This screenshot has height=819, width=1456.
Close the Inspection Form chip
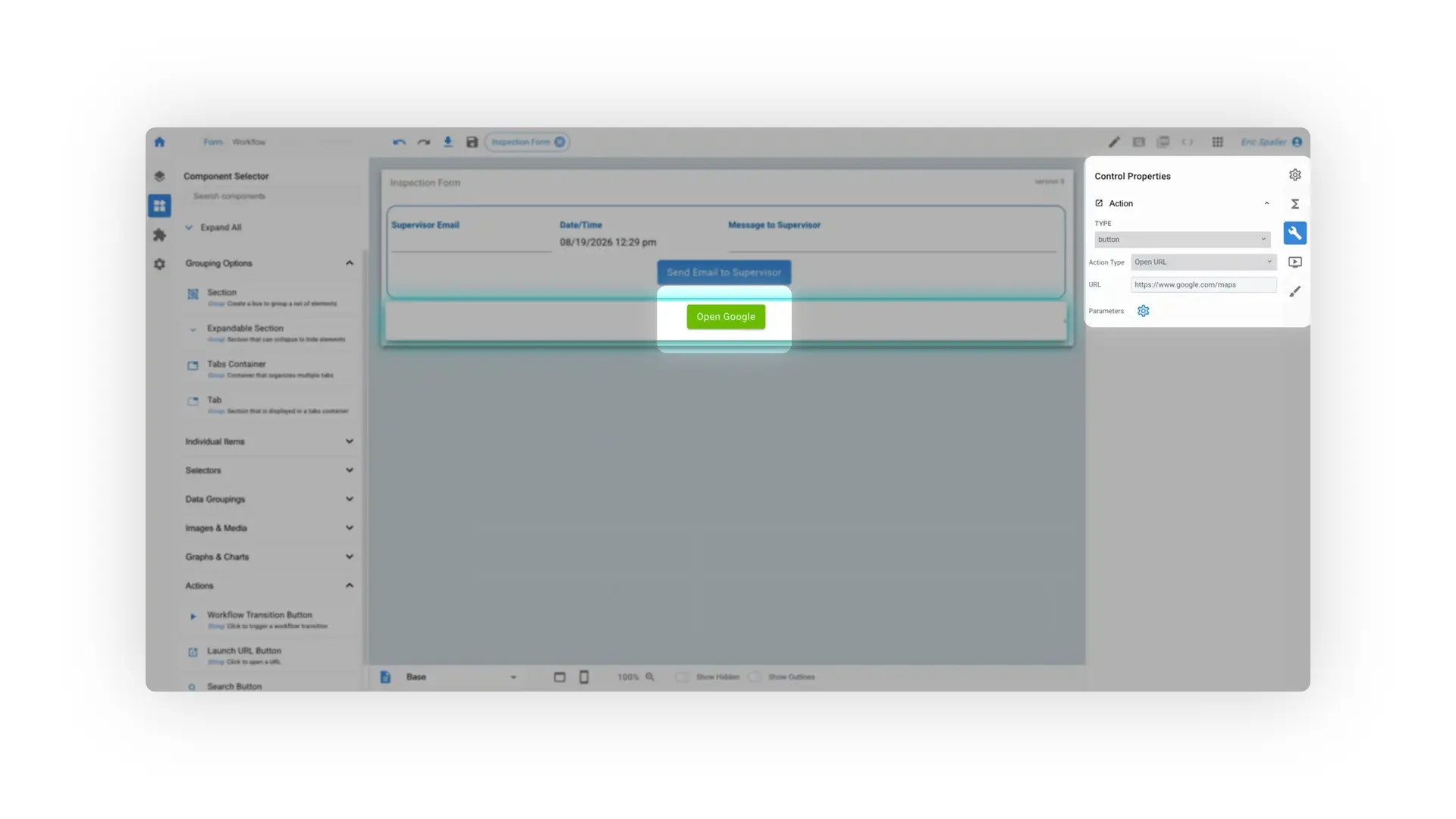click(x=560, y=142)
